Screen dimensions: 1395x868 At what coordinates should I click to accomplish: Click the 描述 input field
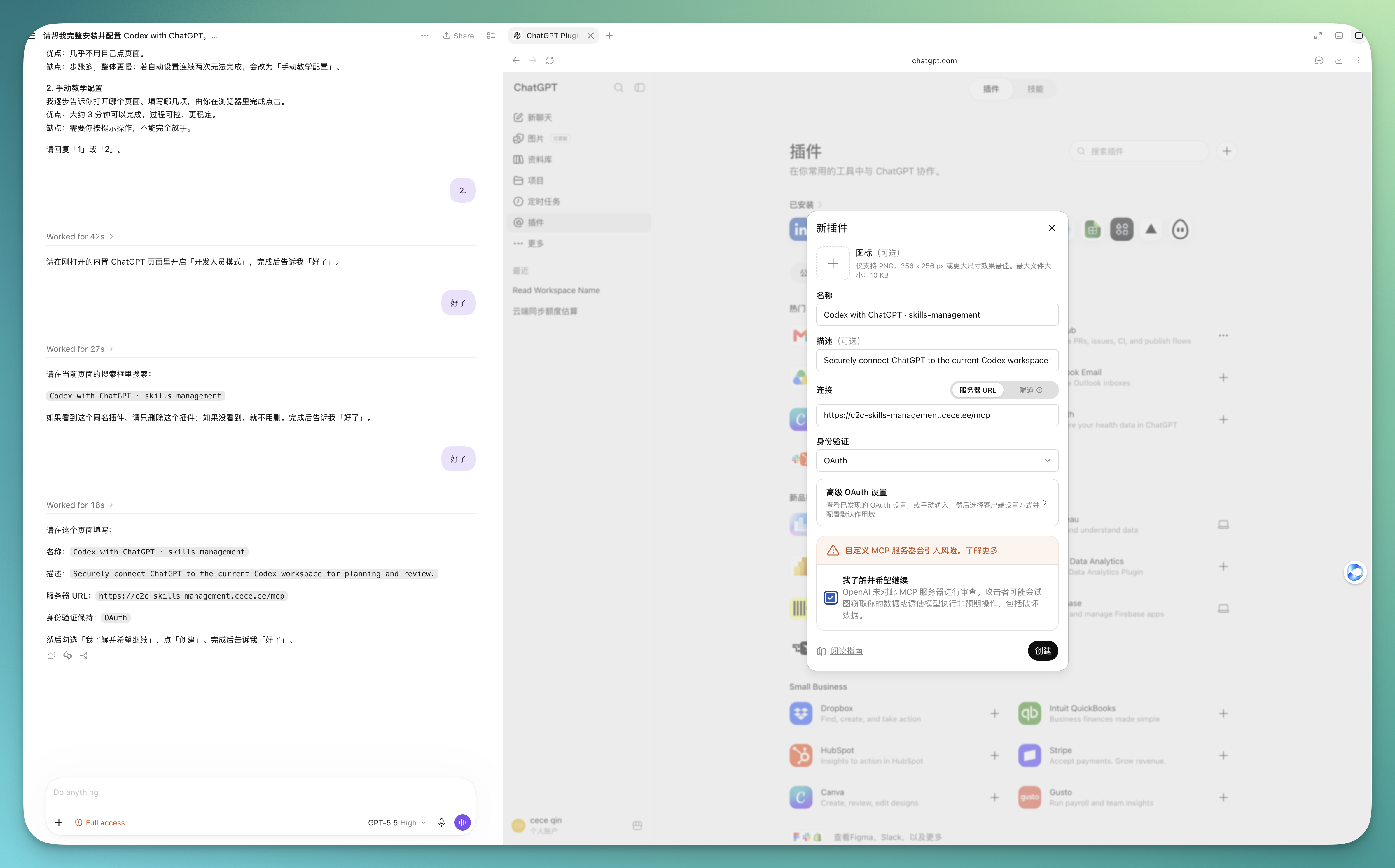(x=937, y=360)
